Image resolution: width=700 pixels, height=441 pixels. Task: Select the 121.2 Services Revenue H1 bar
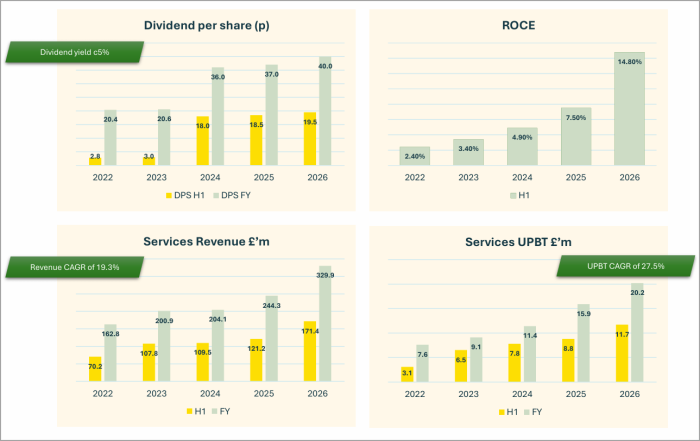pyautogui.click(x=256, y=360)
